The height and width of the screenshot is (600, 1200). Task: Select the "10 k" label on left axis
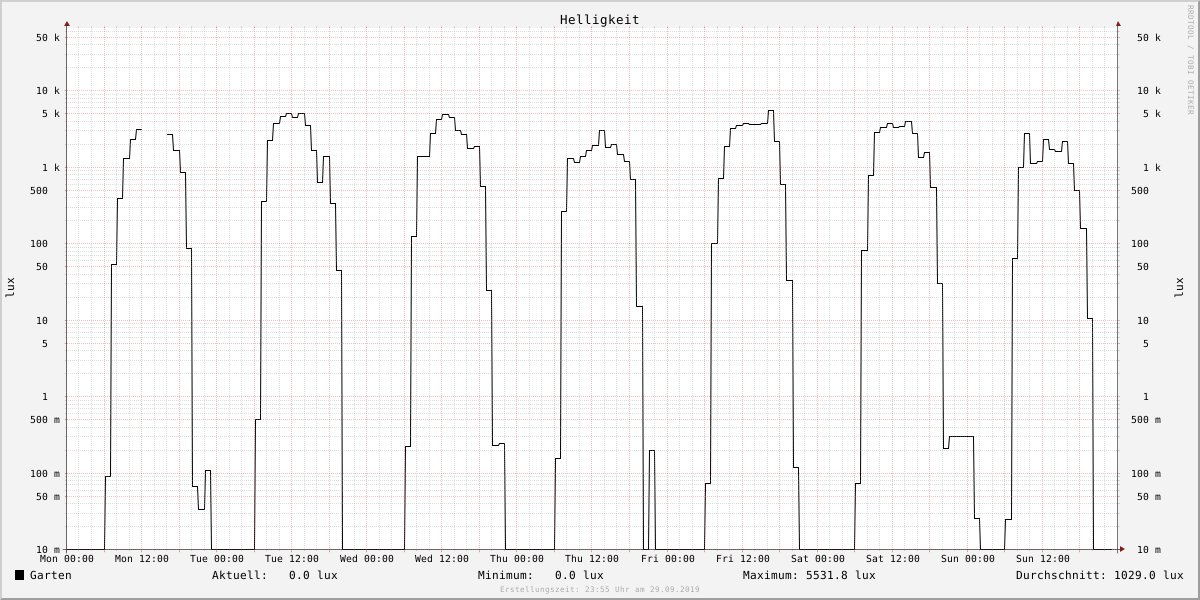[x=48, y=91]
